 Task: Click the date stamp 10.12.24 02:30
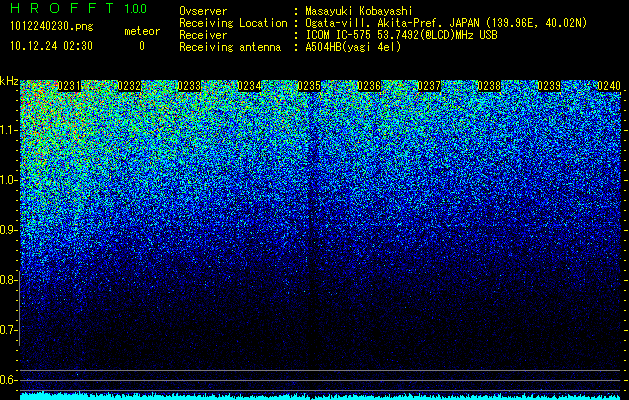coord(51,46)
